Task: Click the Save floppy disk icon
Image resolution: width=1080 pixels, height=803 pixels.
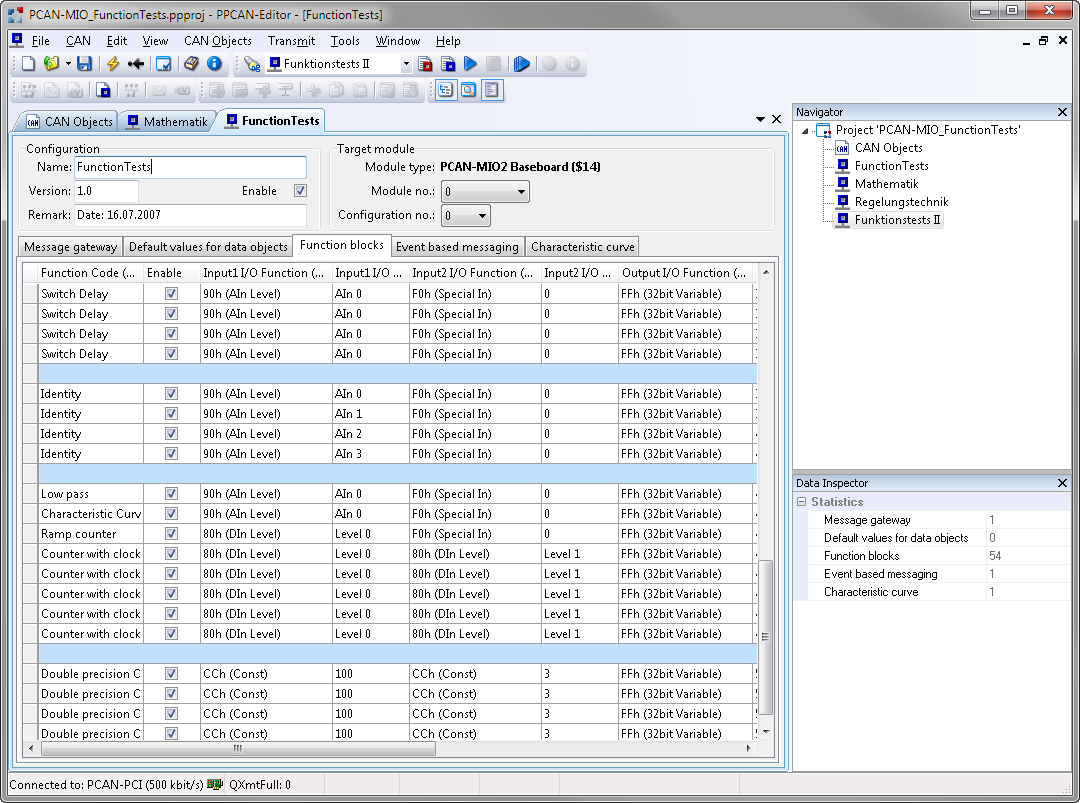Action: 85,64
